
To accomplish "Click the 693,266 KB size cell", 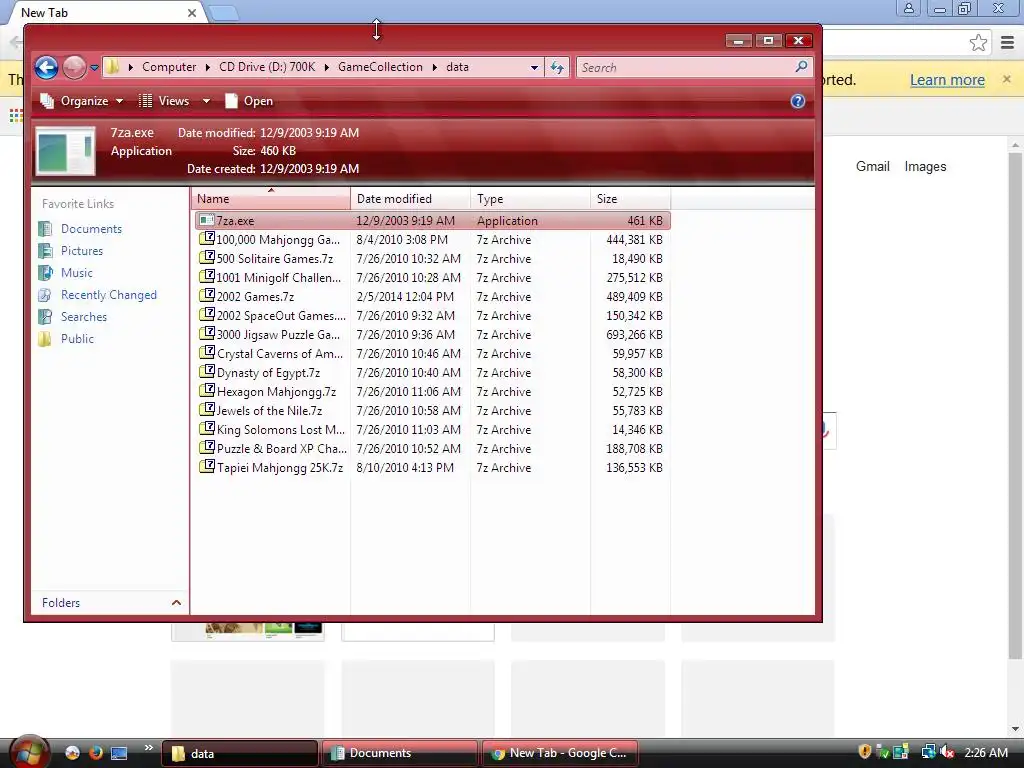I will click(x=634, y=334).
